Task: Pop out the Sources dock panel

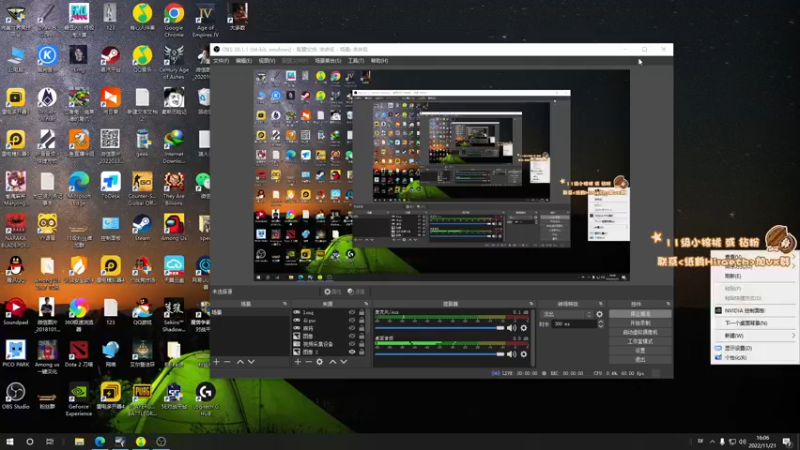Action: 366,304
